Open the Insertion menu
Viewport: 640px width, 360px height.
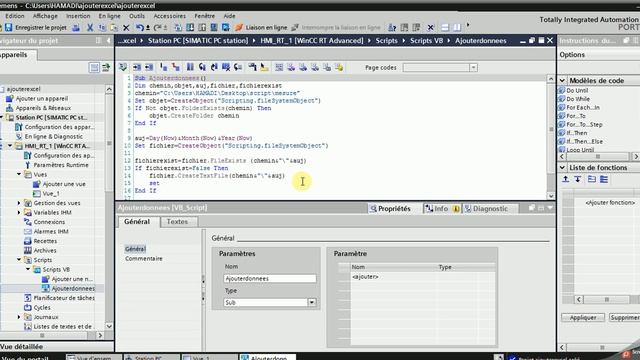tap(78, 16)
